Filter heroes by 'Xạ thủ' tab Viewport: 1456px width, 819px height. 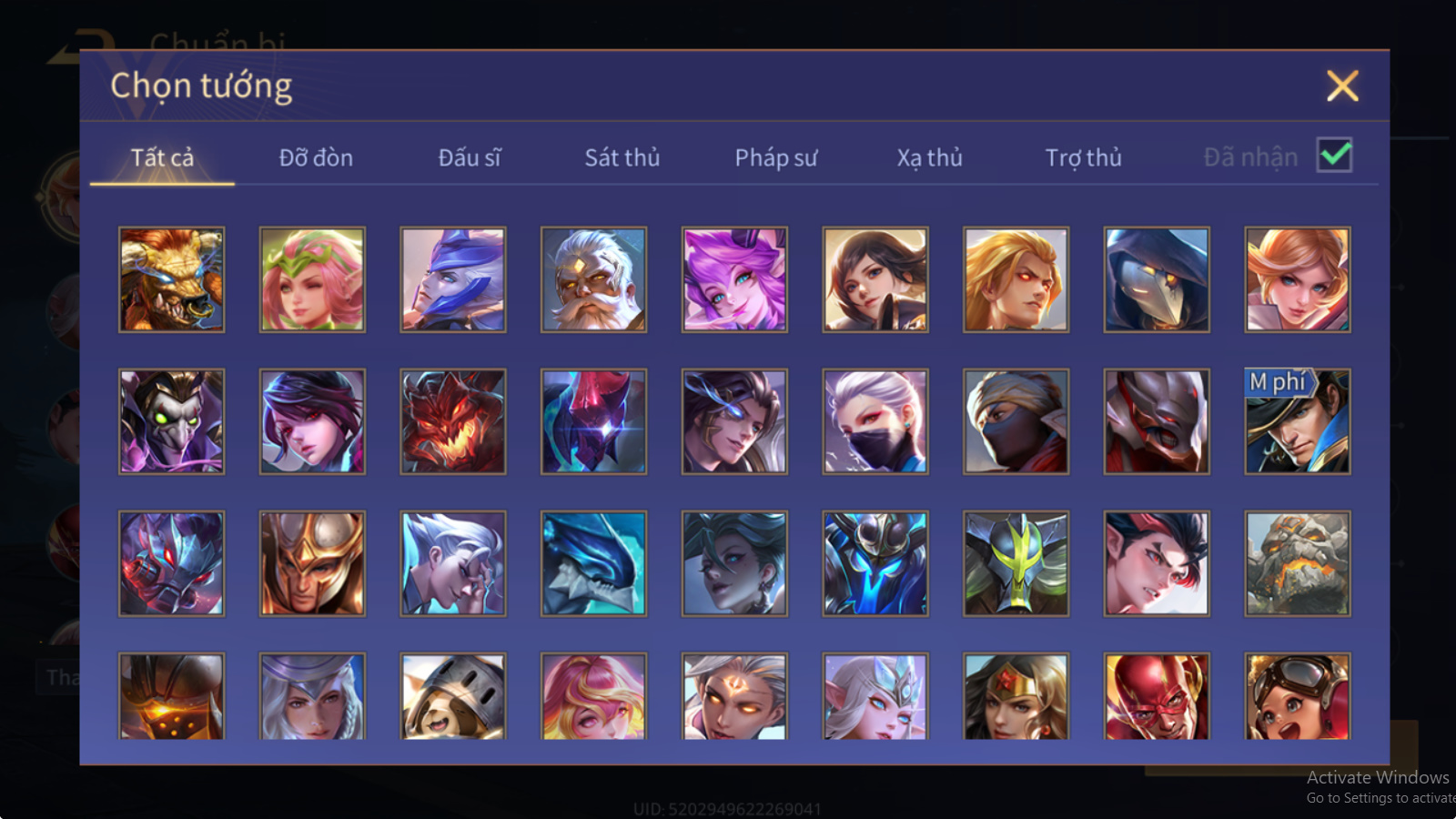click(929, 157)
